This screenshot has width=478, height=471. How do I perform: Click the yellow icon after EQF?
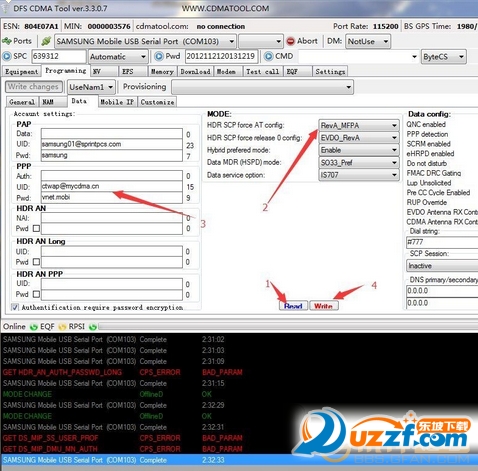[x=62, y=327]
